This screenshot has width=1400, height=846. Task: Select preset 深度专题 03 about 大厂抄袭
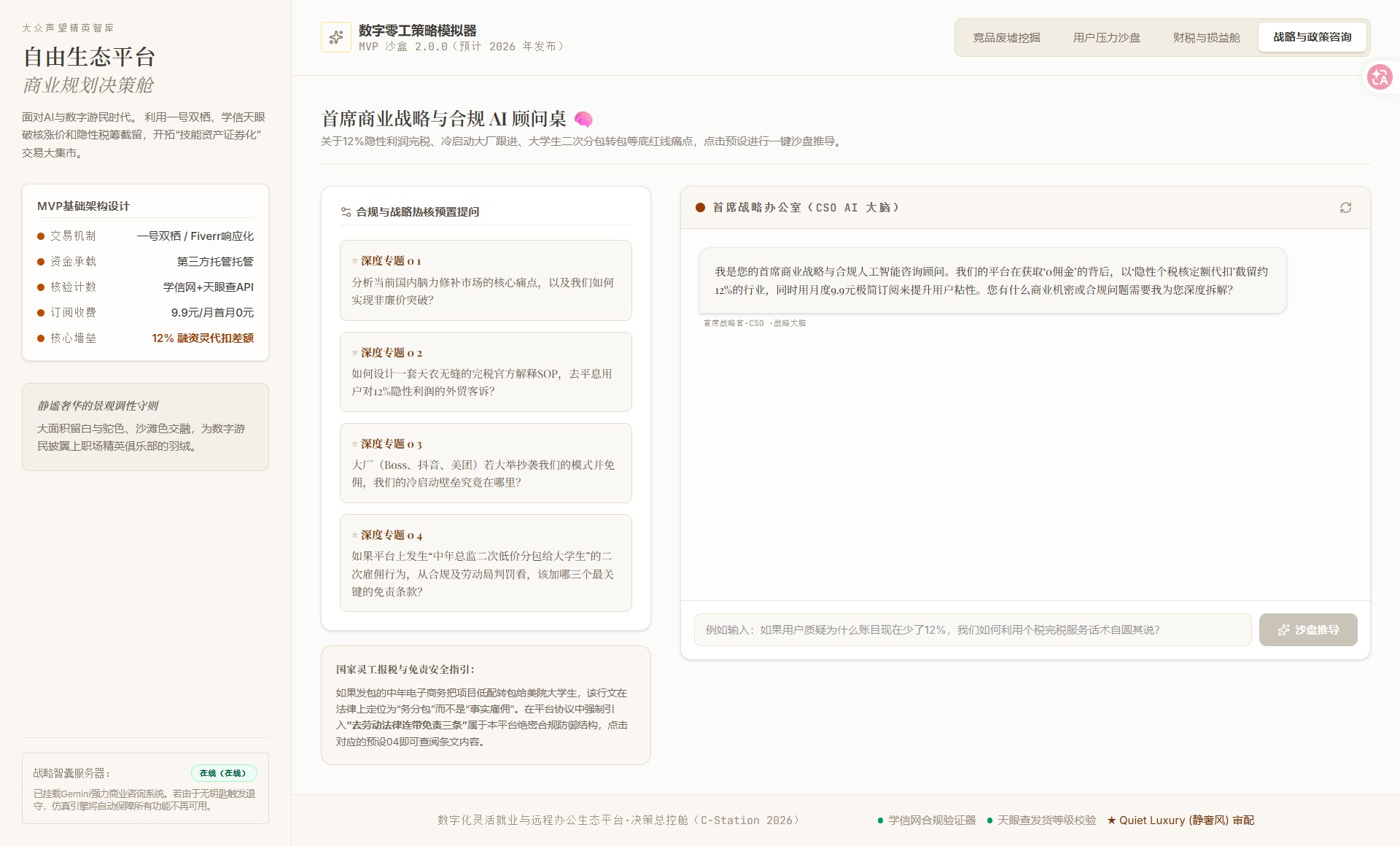pyautogui.click(x=486, y=463)
